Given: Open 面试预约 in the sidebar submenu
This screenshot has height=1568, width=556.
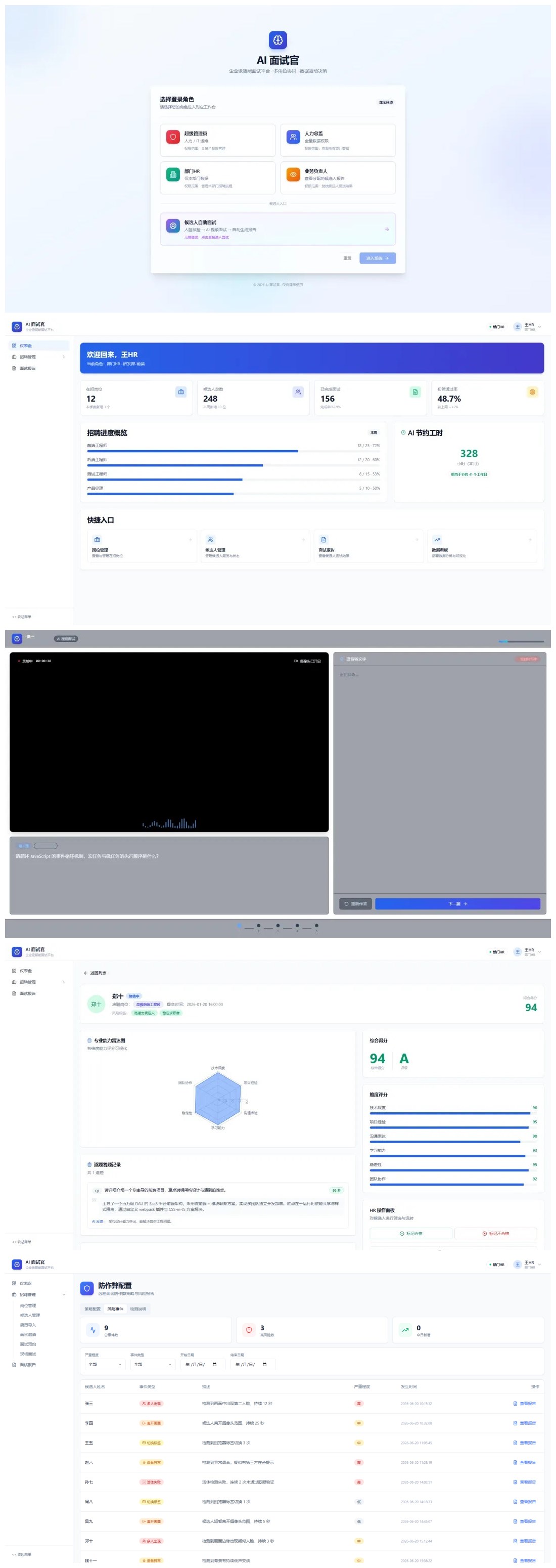Looking at the screenshot, I should (x=28, y=1344).
